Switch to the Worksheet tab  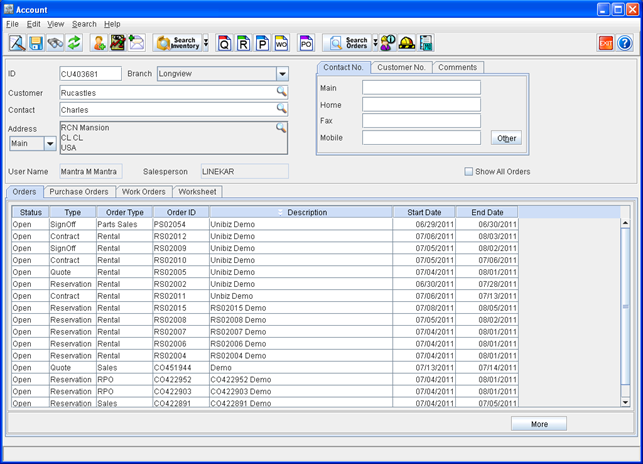197,192
